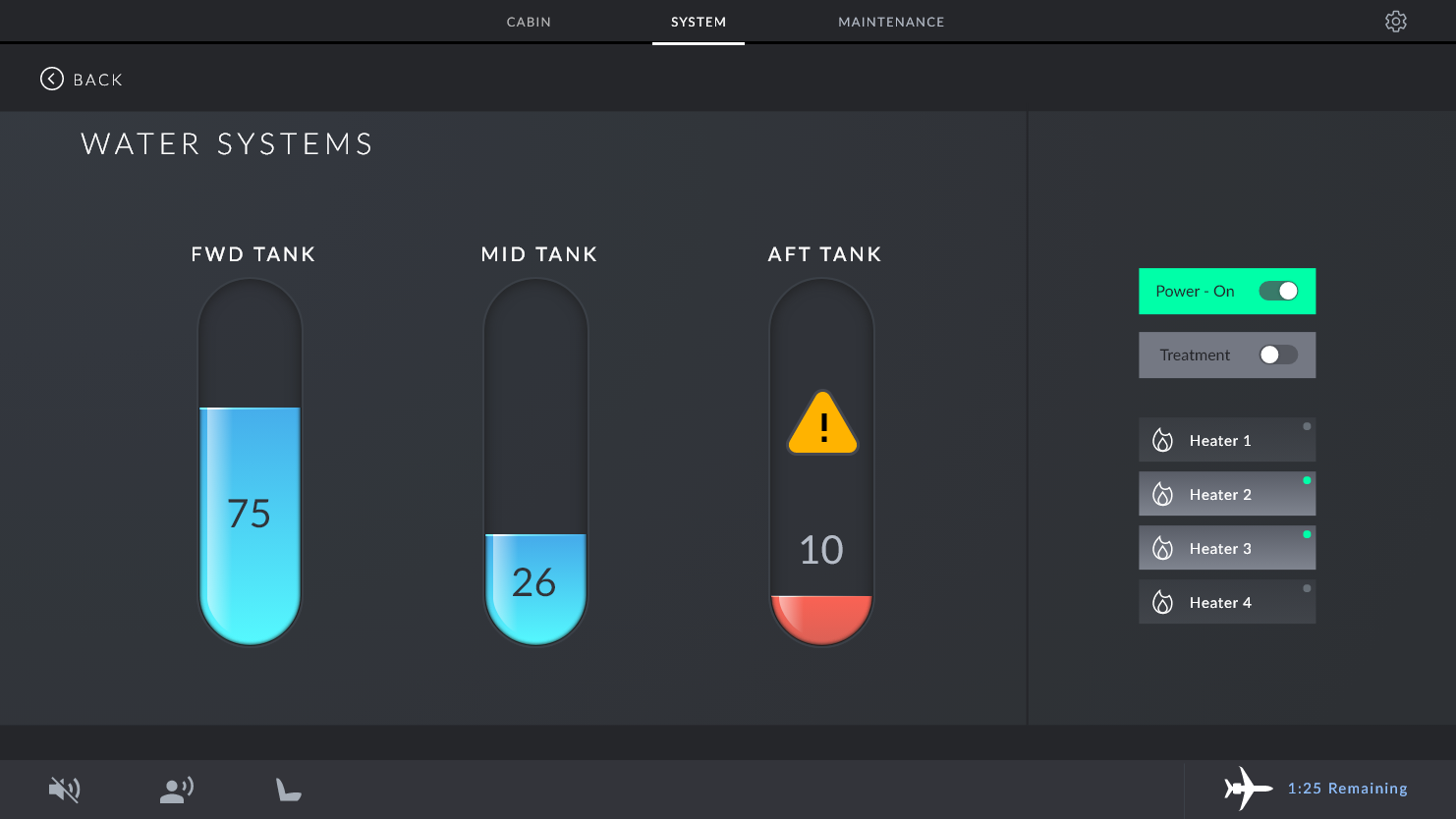Open the Maintenance tab
The width and height of the screenshot is (1456, 819).
coord(890,22)
